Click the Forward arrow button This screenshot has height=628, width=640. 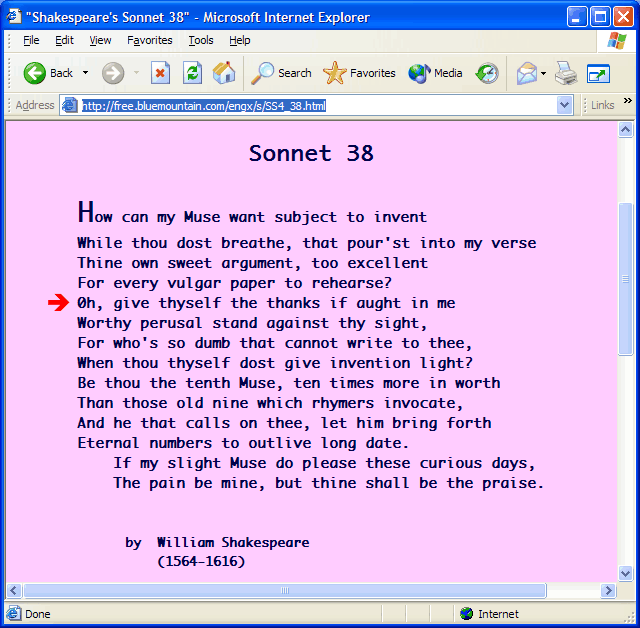click(x=113, y=73)
